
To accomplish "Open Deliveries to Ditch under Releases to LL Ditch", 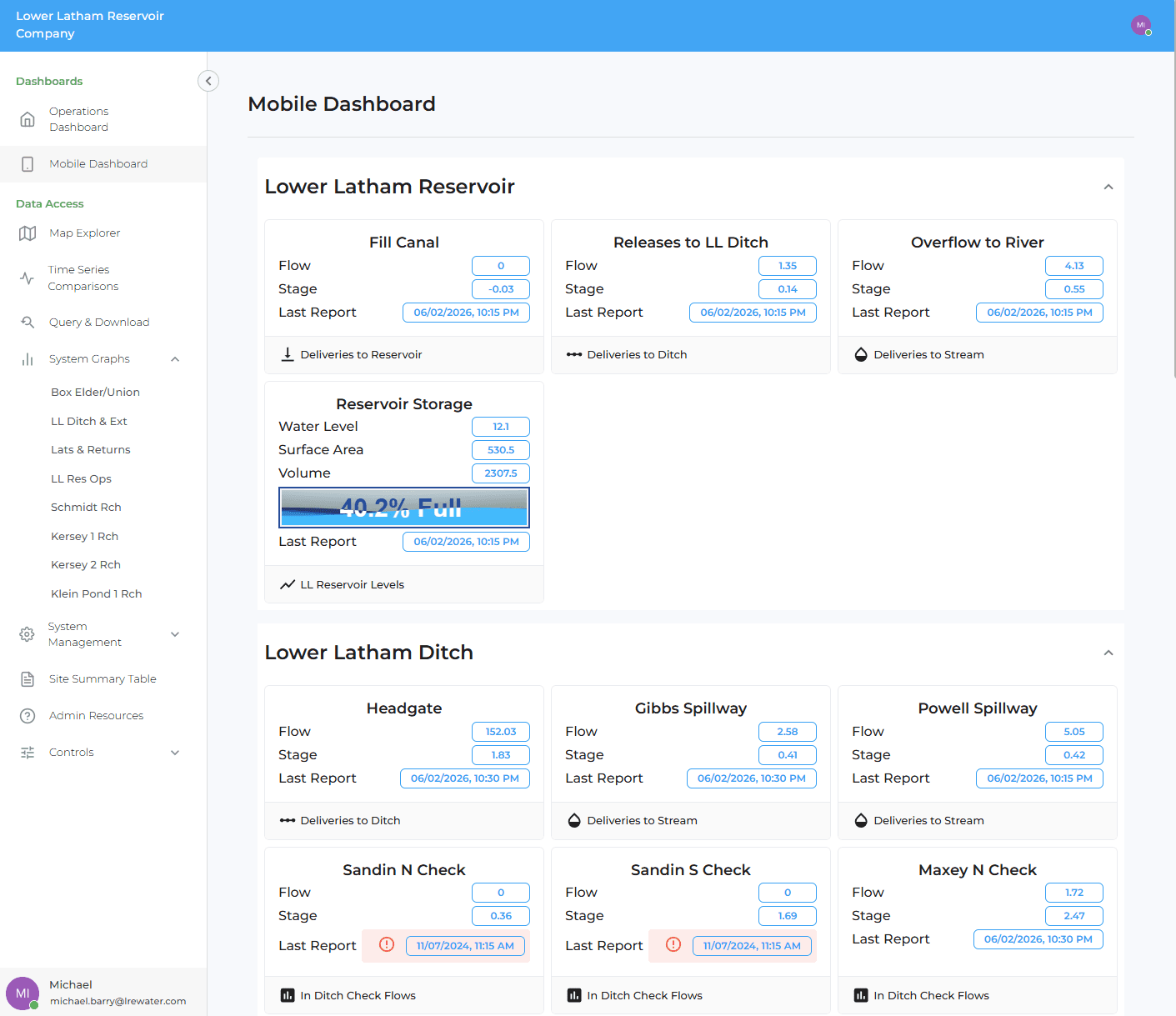I will click(x=637, y=354).
